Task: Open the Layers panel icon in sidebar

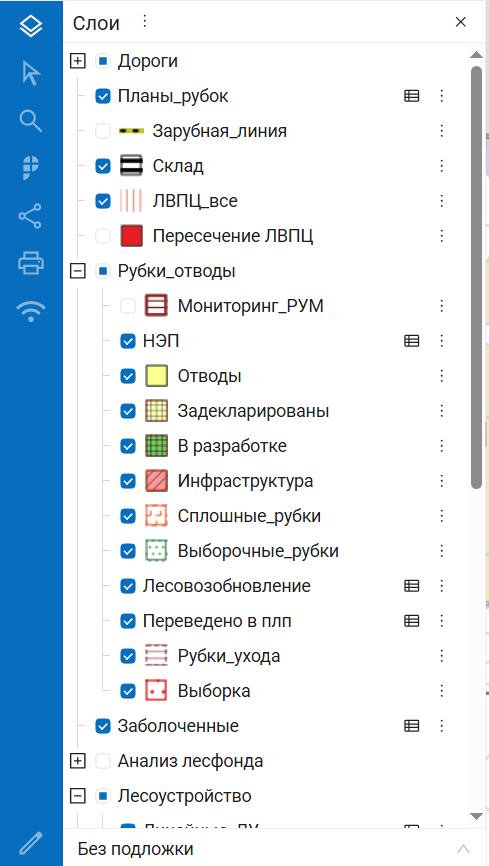Action: pyautogui.click(x=31, y=26)
